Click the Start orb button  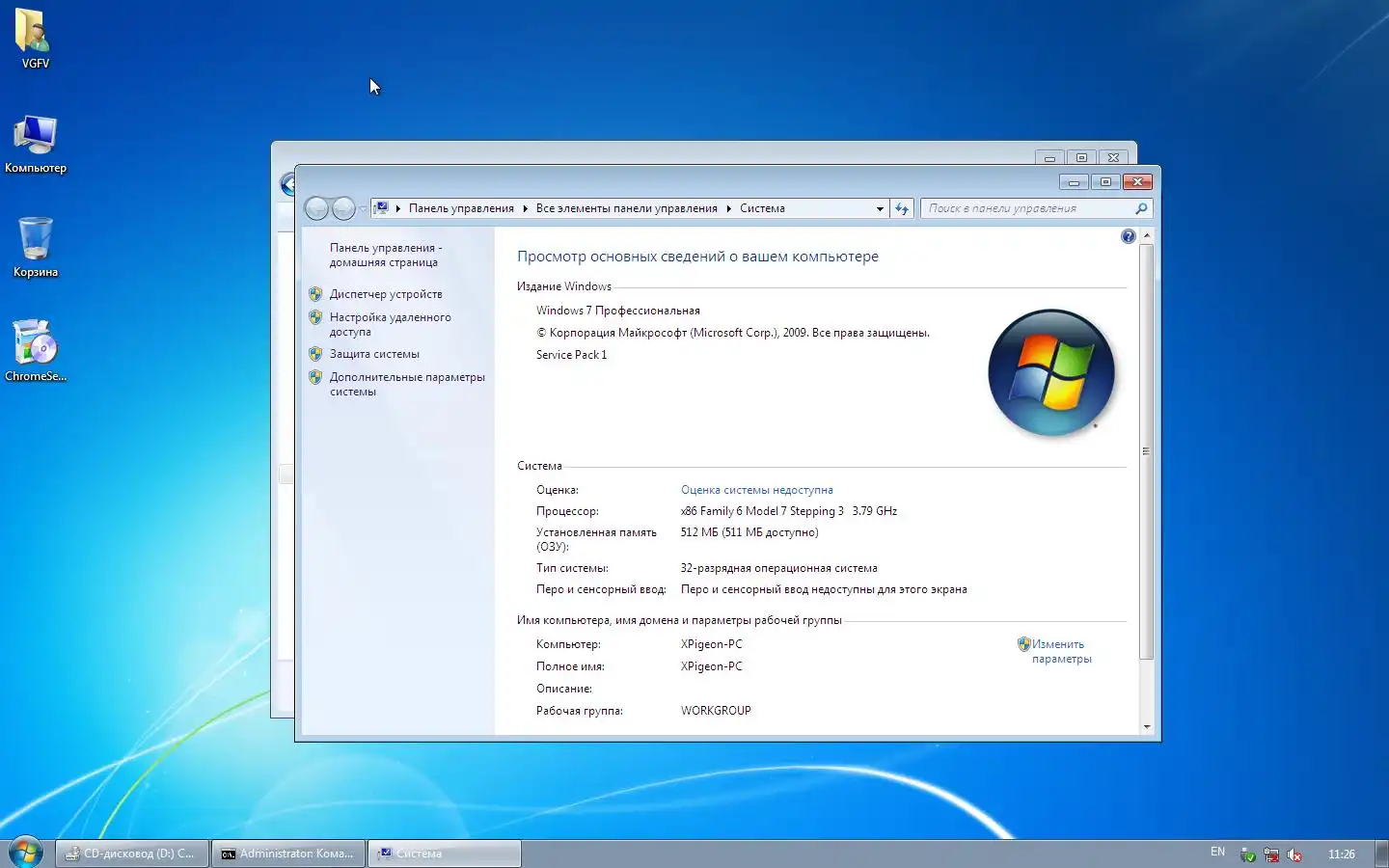26,853
